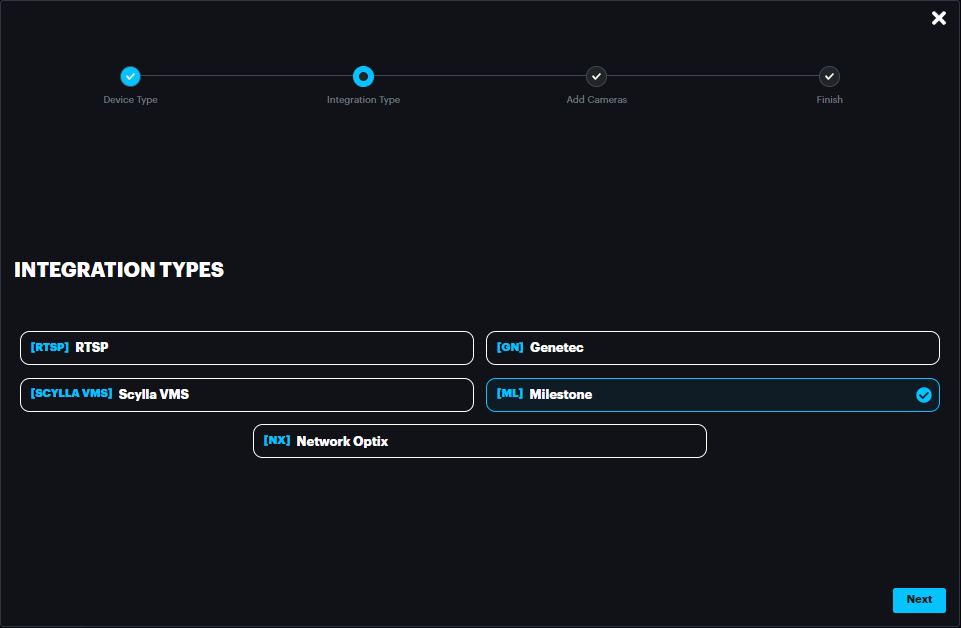Click the Add Cameras step circle
The height and width of the screenshot is (628, 961).
596,76
